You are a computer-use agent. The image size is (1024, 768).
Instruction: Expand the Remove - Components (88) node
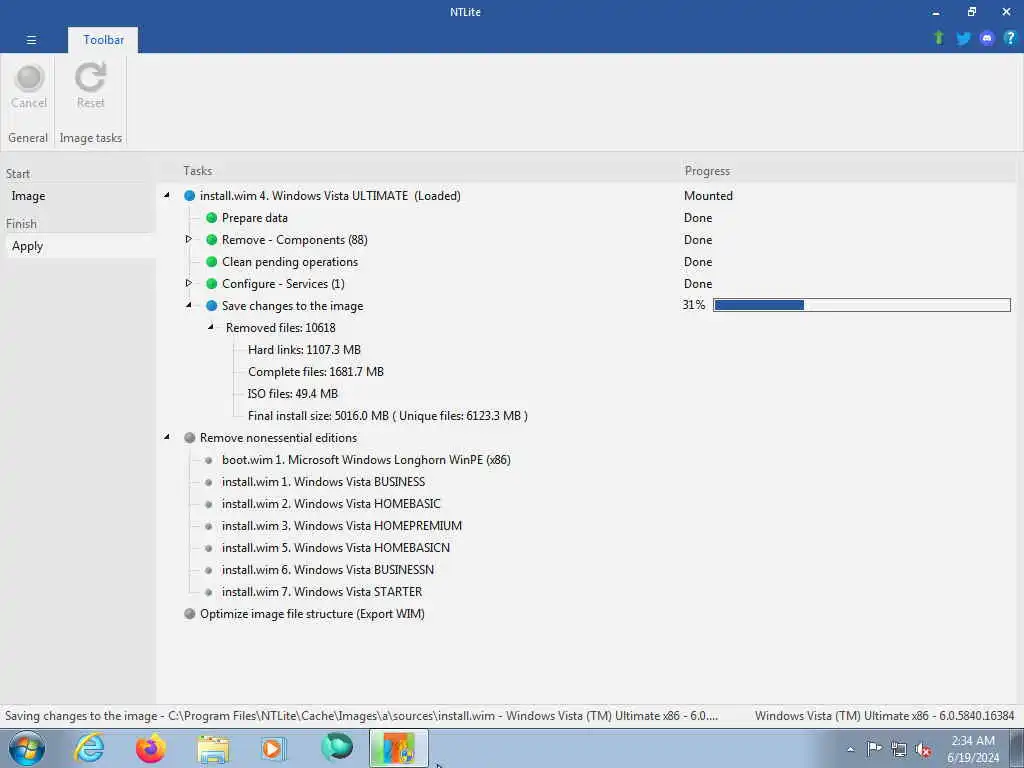[x=189, y=239]
